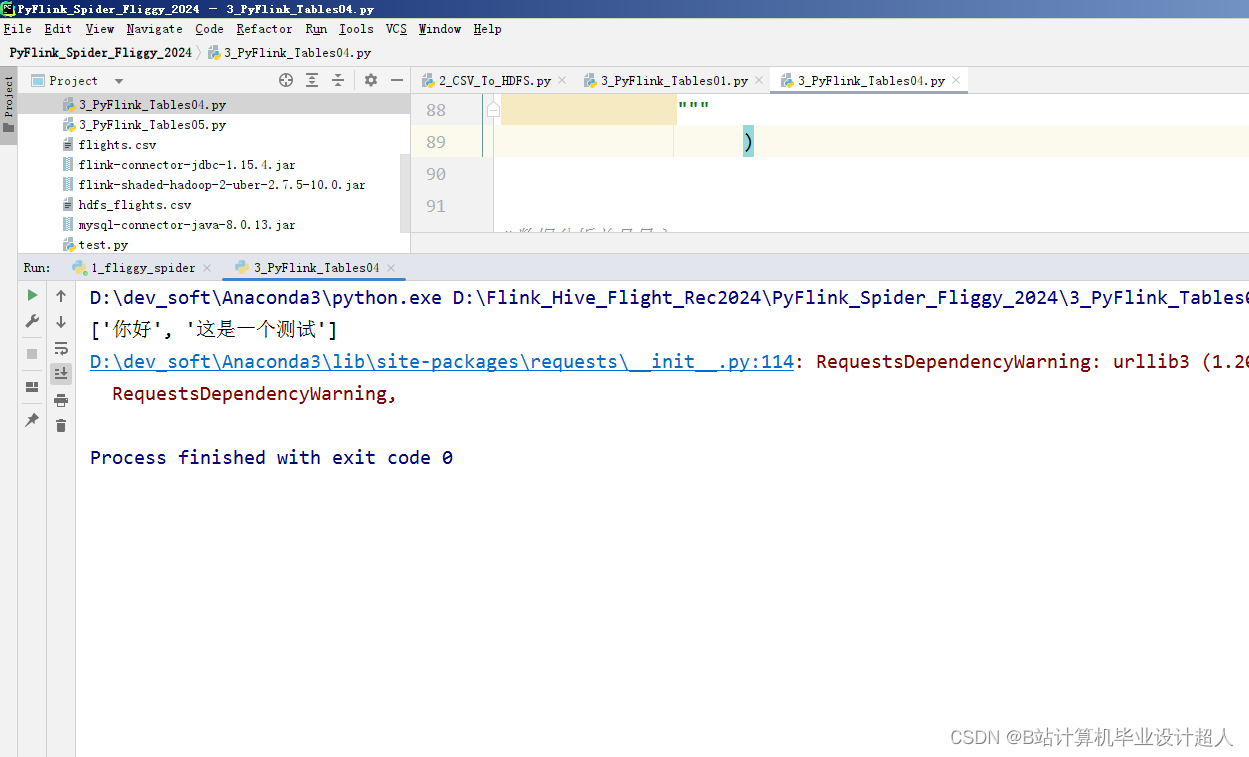Close the 3_PyFlink_Tables04 run tab
This screenshot has height=757, width=1249.
pos(391,268)
